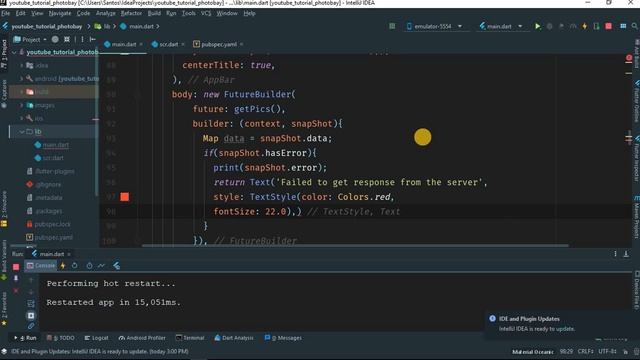Click lib in the breadcrumb bar
Viewport: 640px width, 360px height.
[x=107, y=26]
